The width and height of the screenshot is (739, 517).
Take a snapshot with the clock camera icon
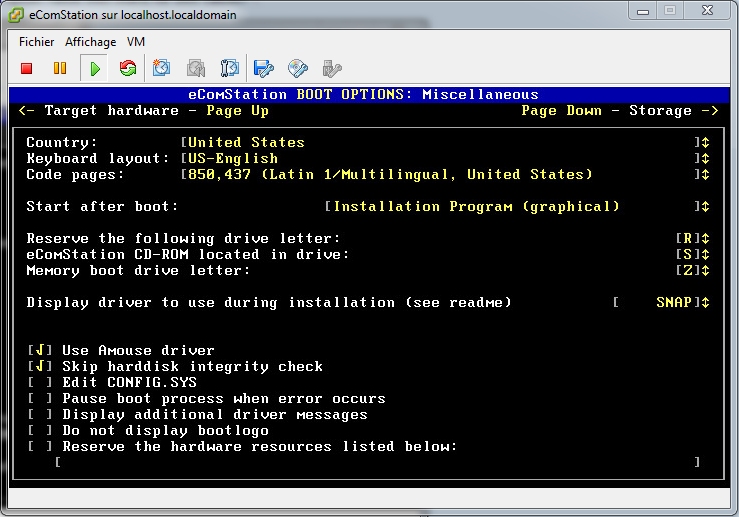[x=162, y=69]
